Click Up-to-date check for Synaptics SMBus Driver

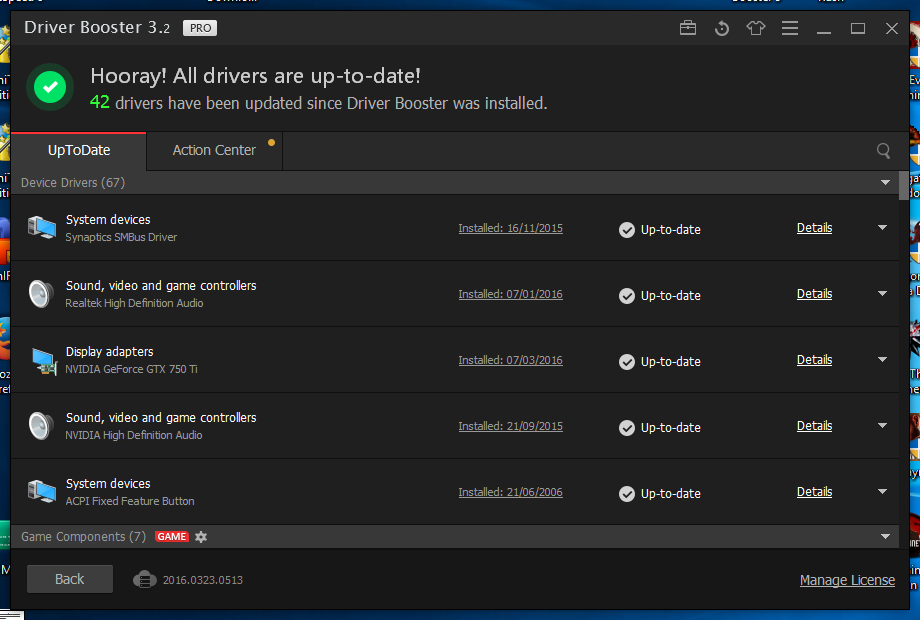tap(627, 230)
